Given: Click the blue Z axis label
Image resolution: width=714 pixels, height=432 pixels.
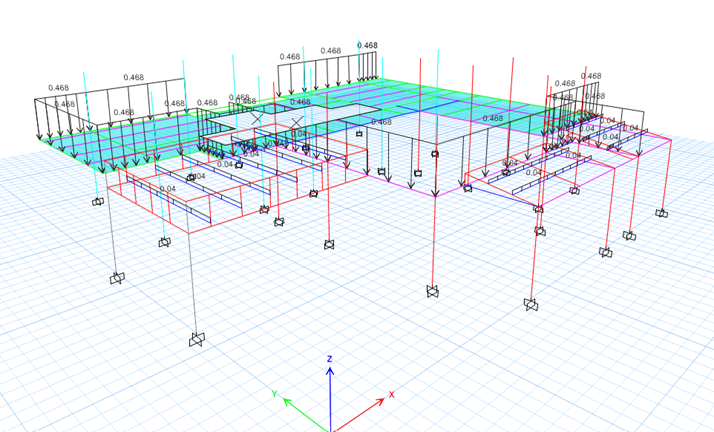Looking at the screenshot, I should pos(330,359).
